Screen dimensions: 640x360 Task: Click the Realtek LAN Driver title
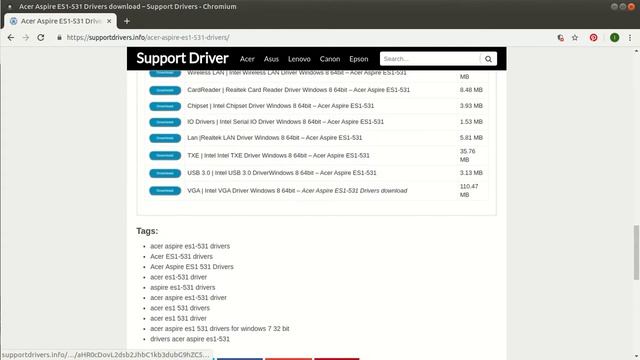(275, 138)
